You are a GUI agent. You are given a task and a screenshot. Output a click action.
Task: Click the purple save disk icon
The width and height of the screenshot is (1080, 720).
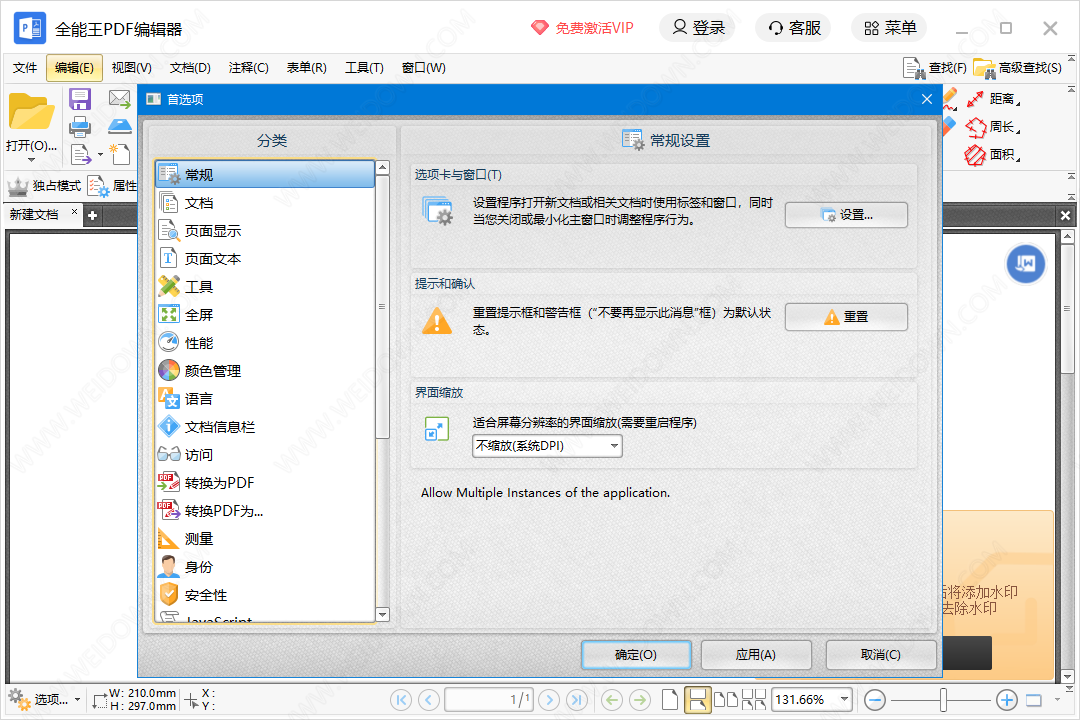80,99
